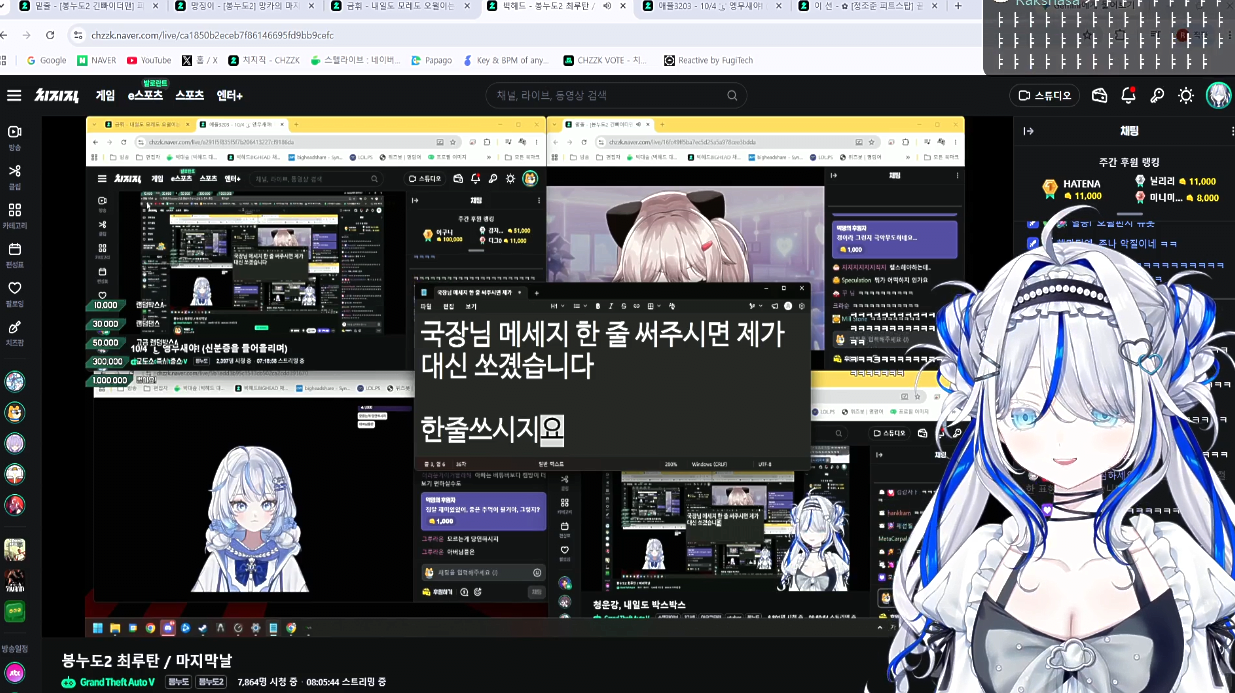Open the Reactive by FugiTech bookmark
The width and height of the screenshot is (1235, 693).
pyautogui.click(x=708, y=60)
